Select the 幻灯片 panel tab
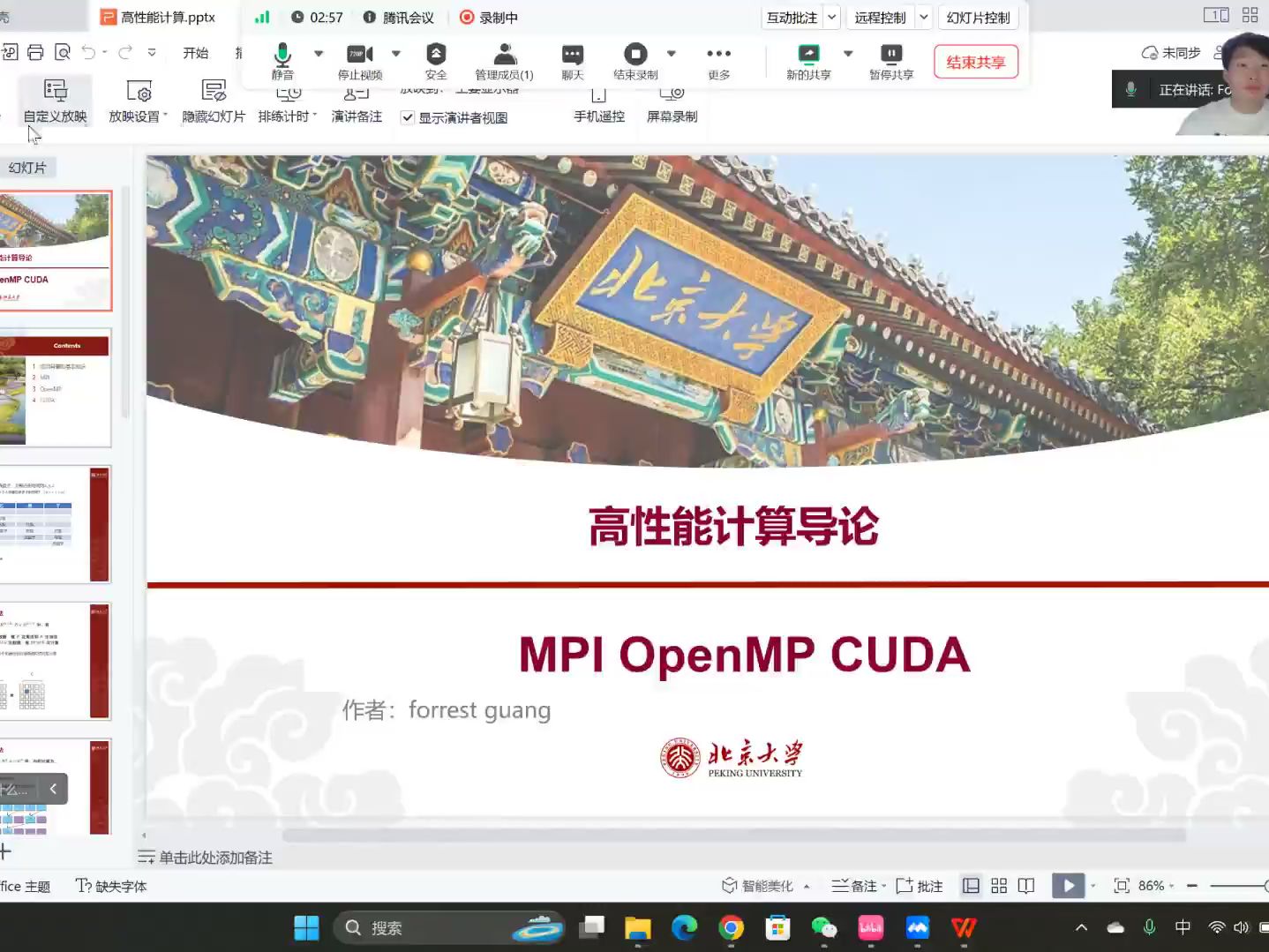Viewport: 1269px width, 952px height. pyautogui.click(x=26, y=168)
